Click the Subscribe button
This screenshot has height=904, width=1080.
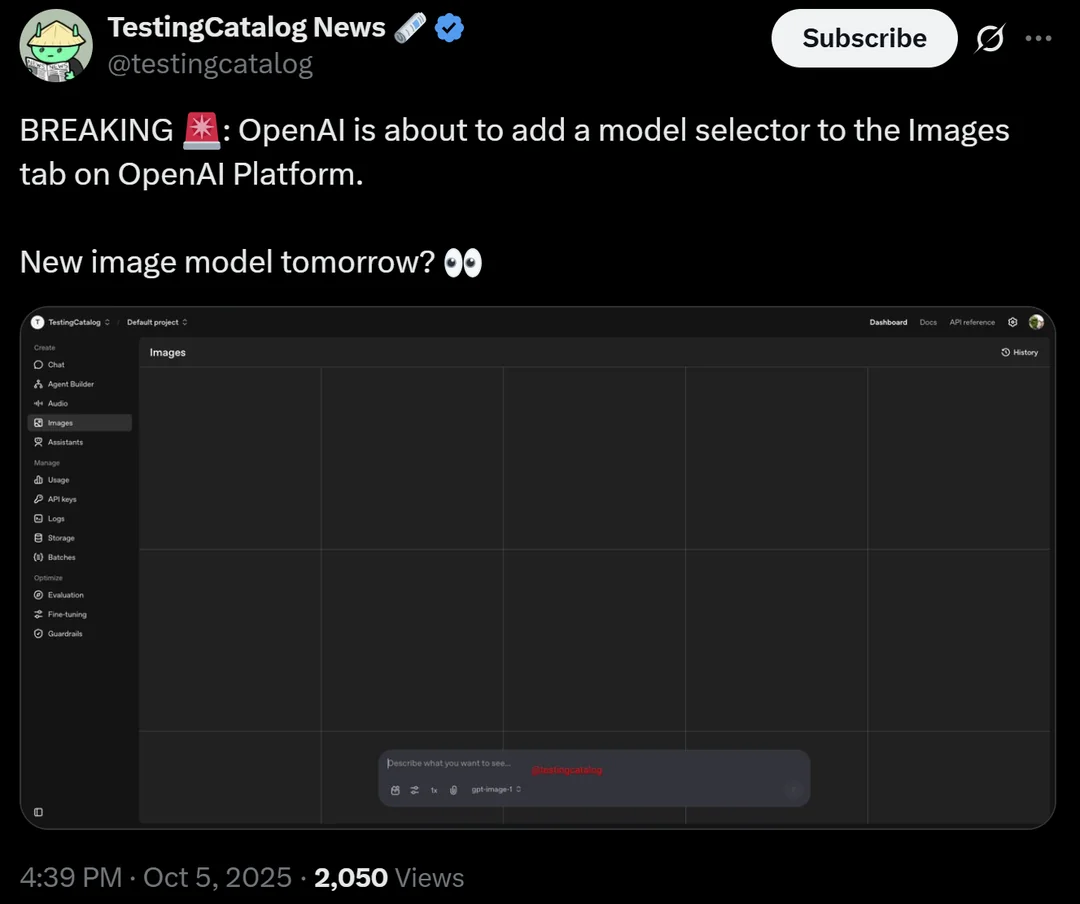[864, 39]
